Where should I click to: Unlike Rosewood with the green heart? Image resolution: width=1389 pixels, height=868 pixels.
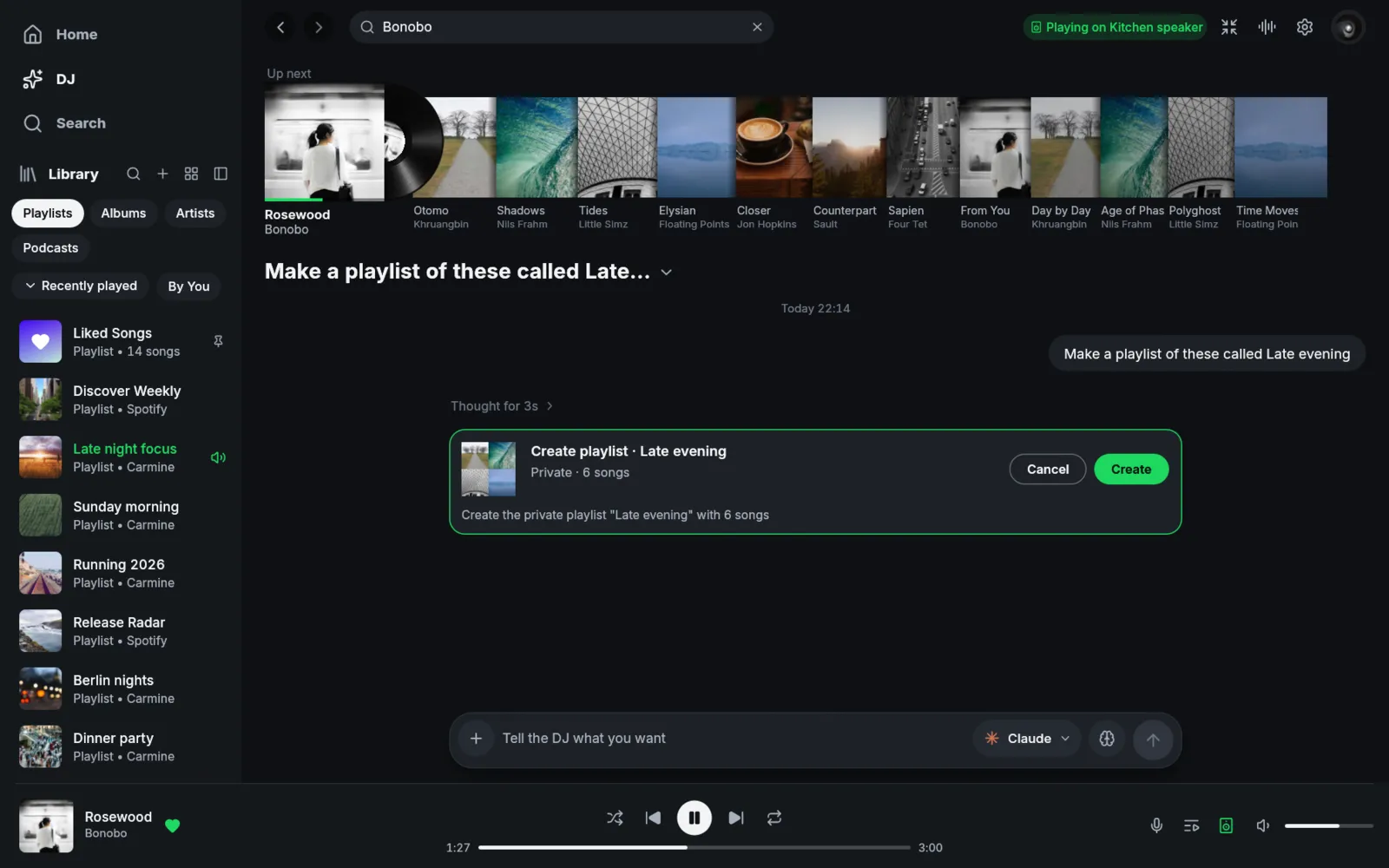(x=173, y=825)
